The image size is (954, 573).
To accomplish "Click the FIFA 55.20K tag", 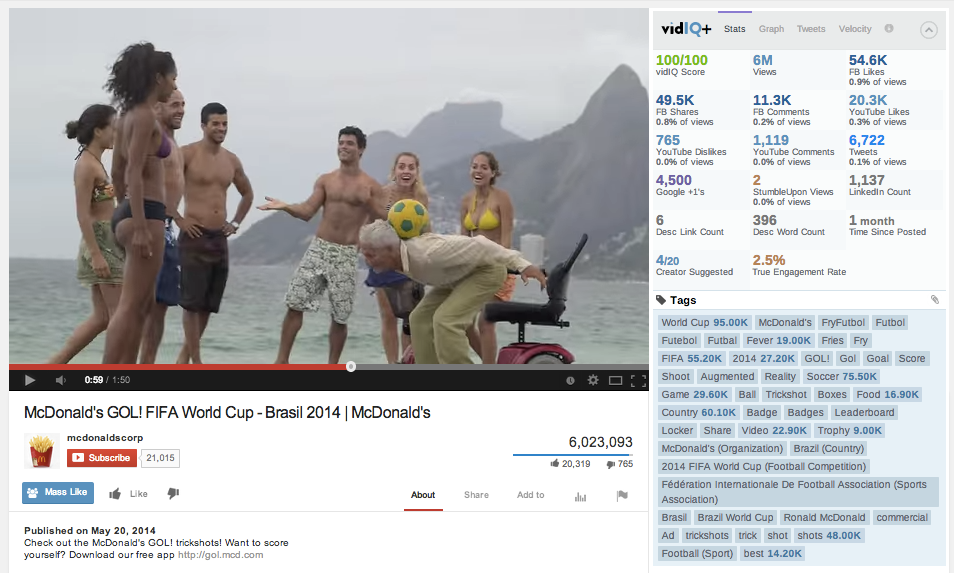I will click(691, 358).
